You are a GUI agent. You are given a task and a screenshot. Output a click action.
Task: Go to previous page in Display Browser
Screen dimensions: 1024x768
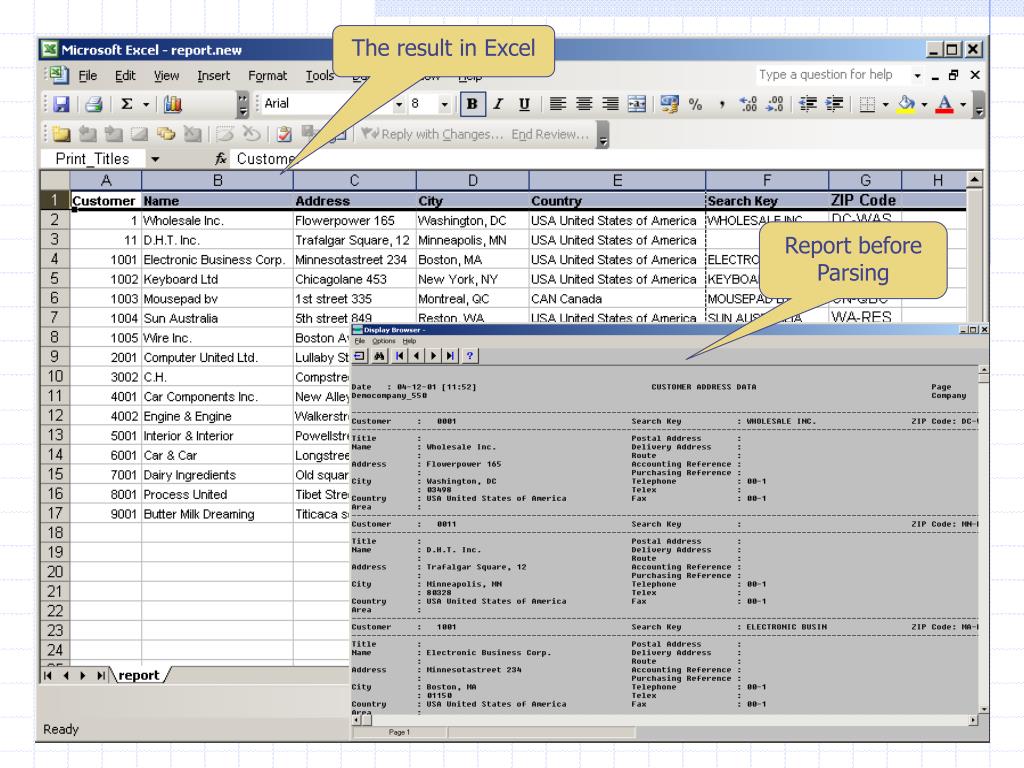coord(417,356)
